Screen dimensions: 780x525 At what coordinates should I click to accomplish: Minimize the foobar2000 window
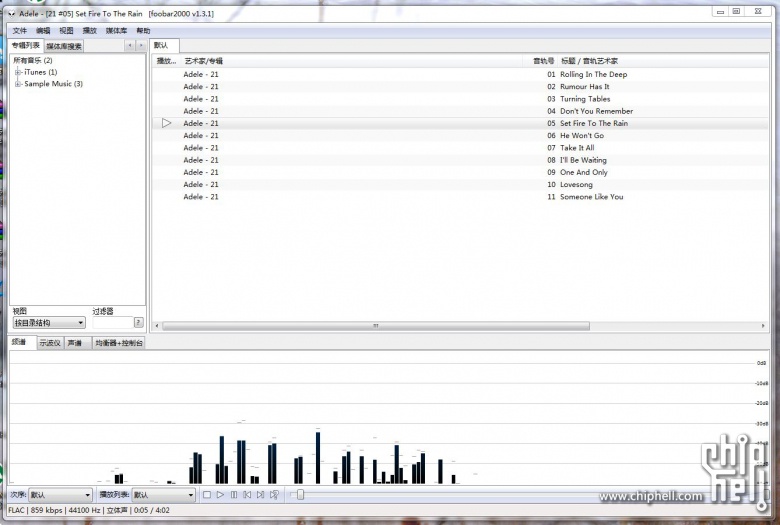[x=720, y=11]
